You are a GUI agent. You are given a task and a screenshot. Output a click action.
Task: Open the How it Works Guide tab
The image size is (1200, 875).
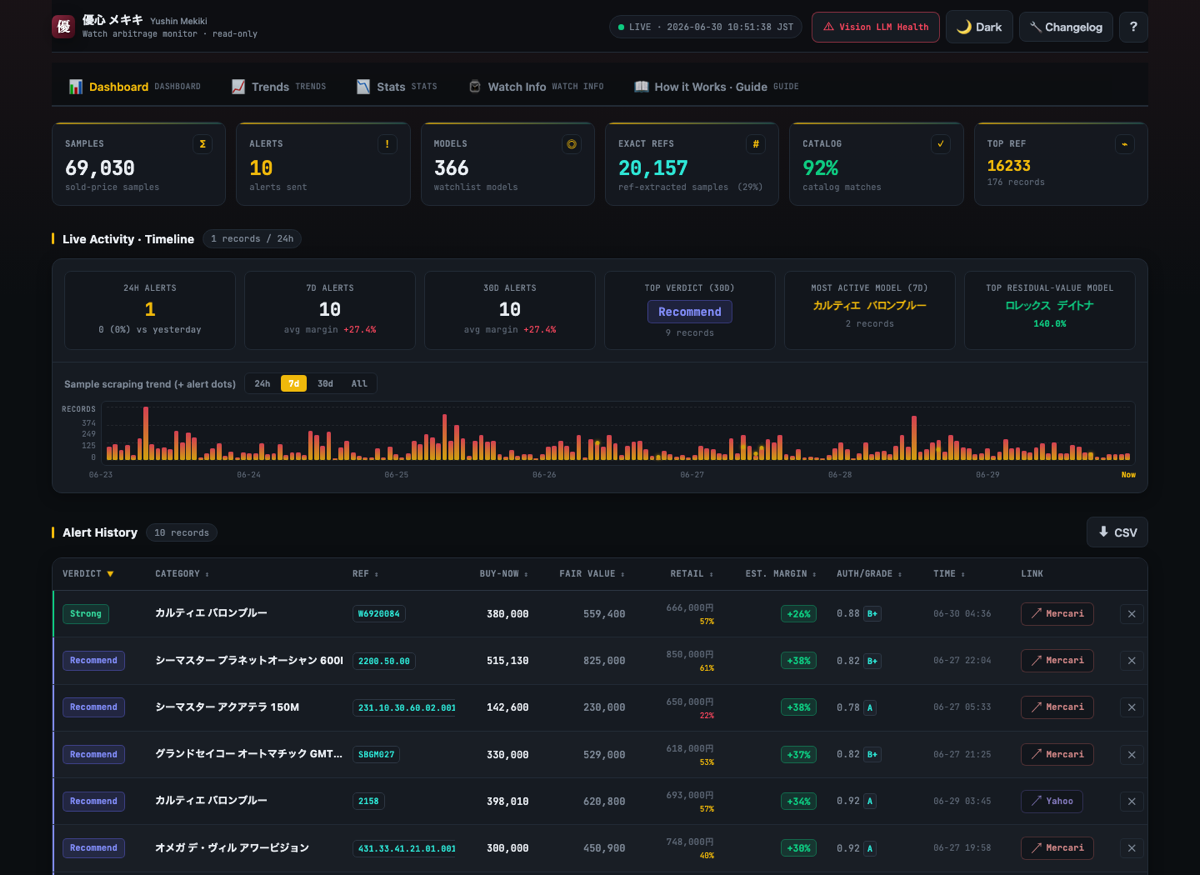[x=716, y=87]
